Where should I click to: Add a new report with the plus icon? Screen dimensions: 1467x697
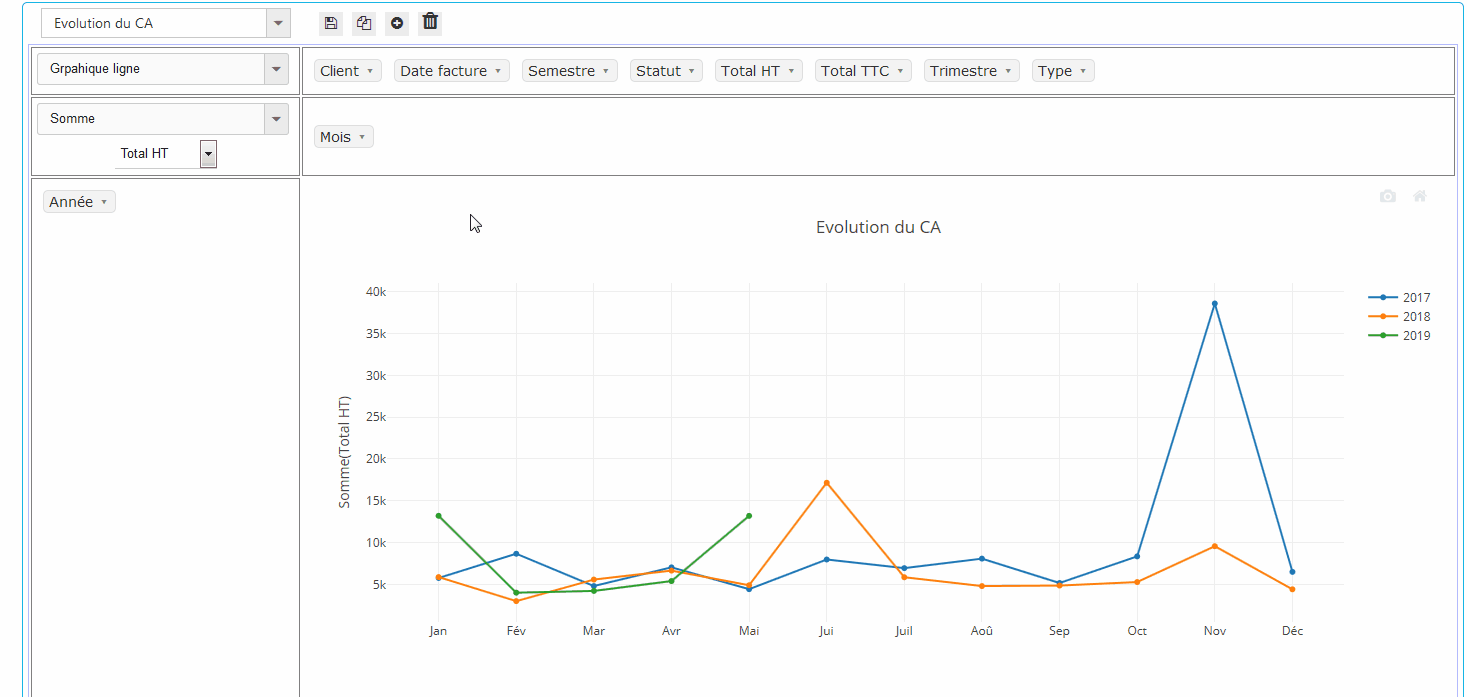click(x=397, y=23)
